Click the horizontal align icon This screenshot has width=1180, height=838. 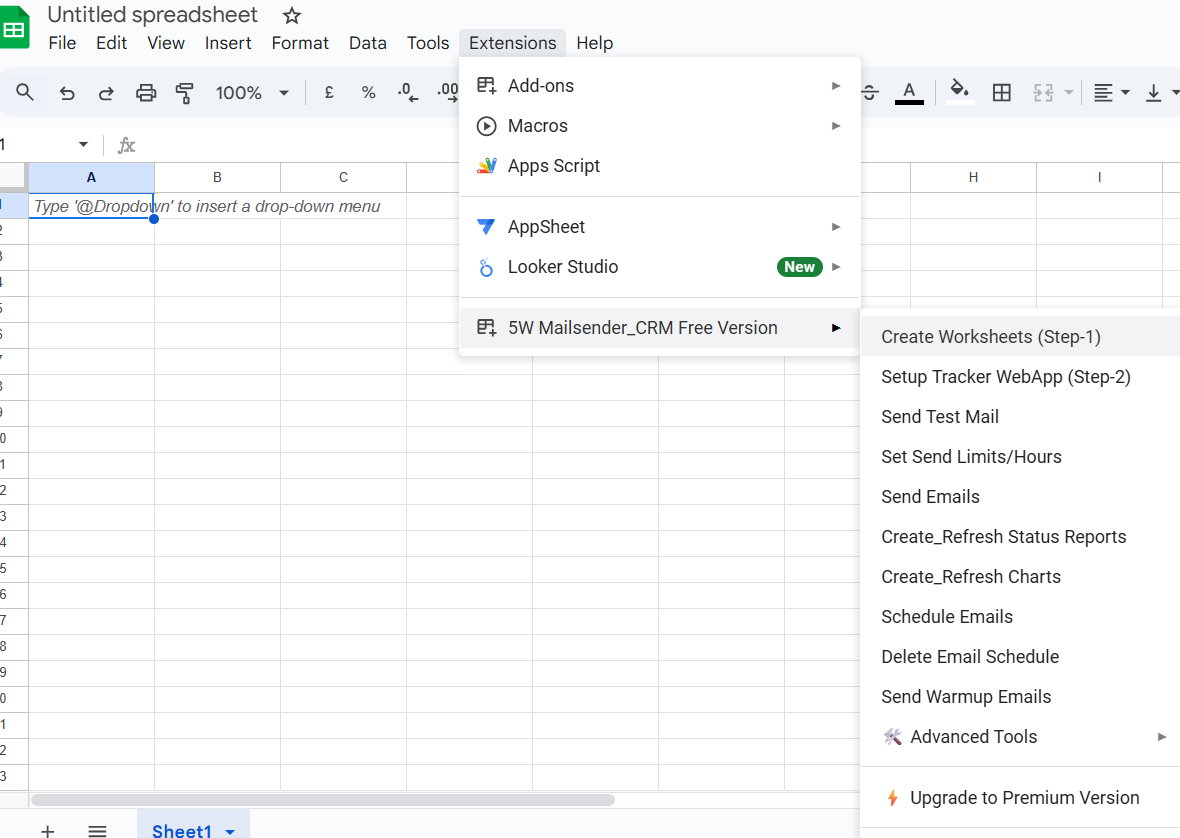pyautogui.click(x=1103, y=93)
